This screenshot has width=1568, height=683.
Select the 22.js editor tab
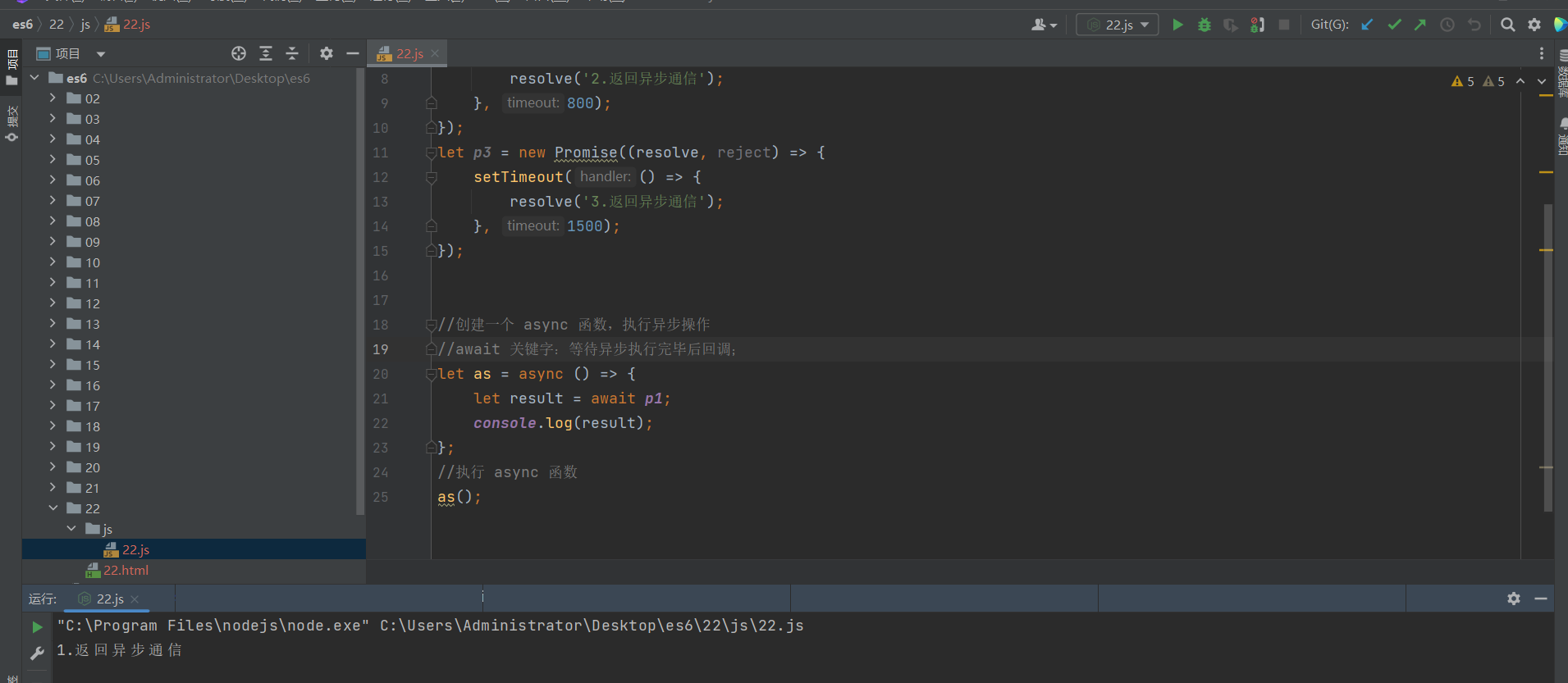point(409,53)
